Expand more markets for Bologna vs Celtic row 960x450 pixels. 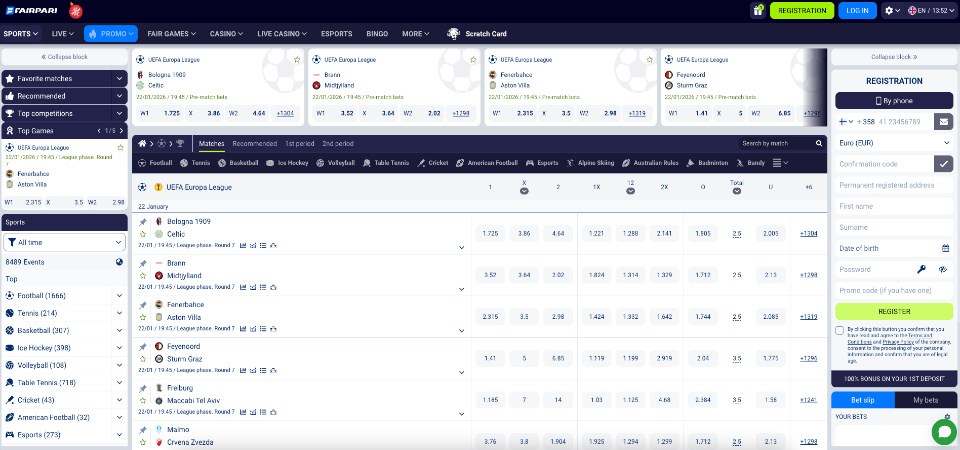point(462,247)
